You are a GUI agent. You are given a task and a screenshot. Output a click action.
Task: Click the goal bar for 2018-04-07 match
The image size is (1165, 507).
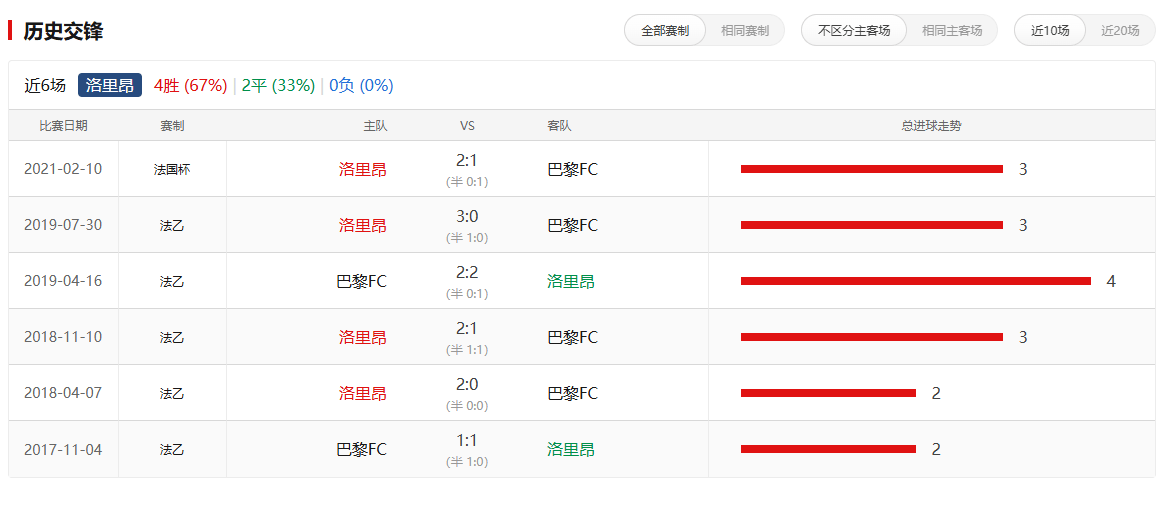click(x=828, y=393)
